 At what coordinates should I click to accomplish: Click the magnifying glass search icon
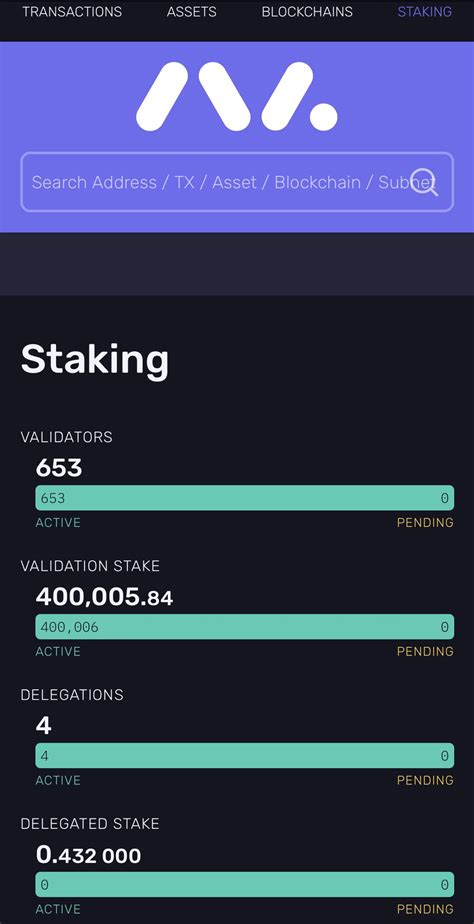coord(424,182)
